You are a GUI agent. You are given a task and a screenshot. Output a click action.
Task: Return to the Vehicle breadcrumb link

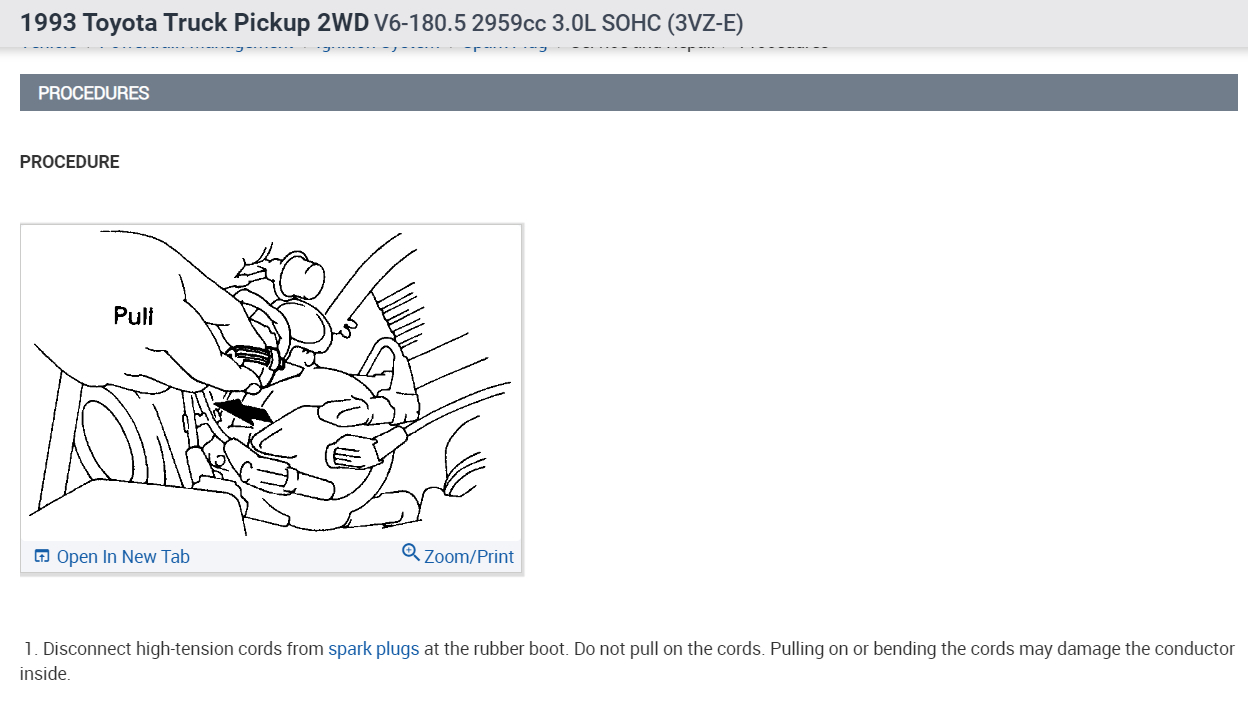(48, 43)
